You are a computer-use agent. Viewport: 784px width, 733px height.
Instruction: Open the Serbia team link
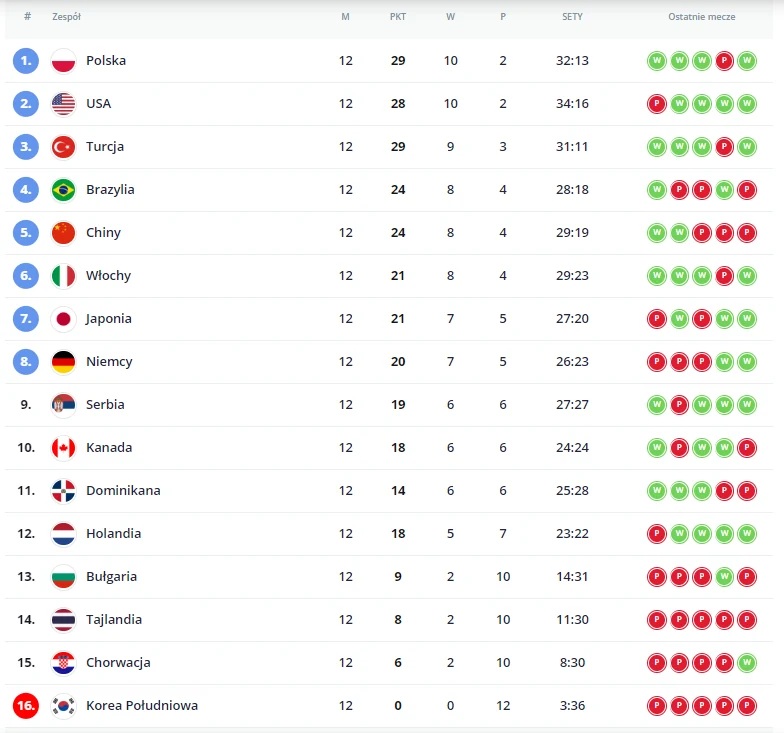point(105,405)
